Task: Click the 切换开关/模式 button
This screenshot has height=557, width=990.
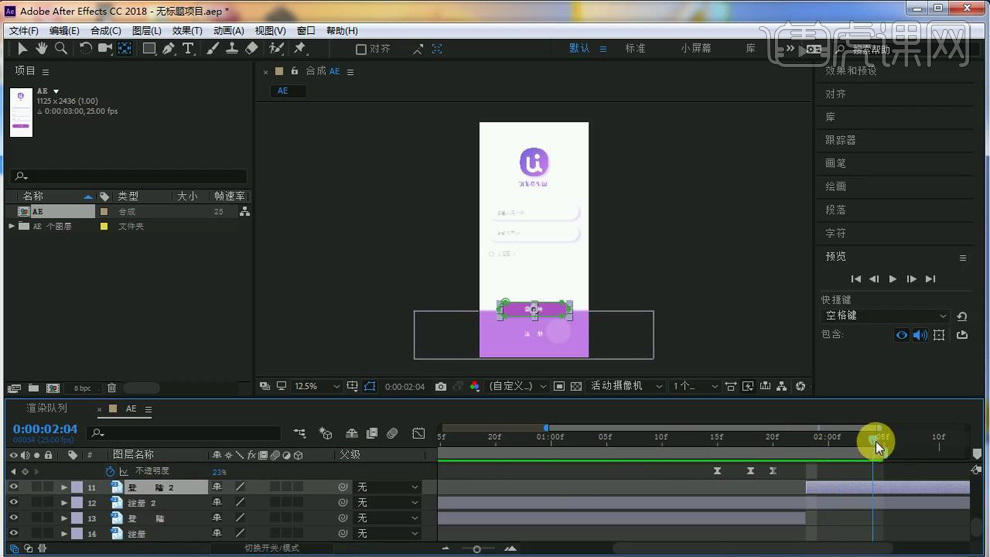Action: pos(271,548)
